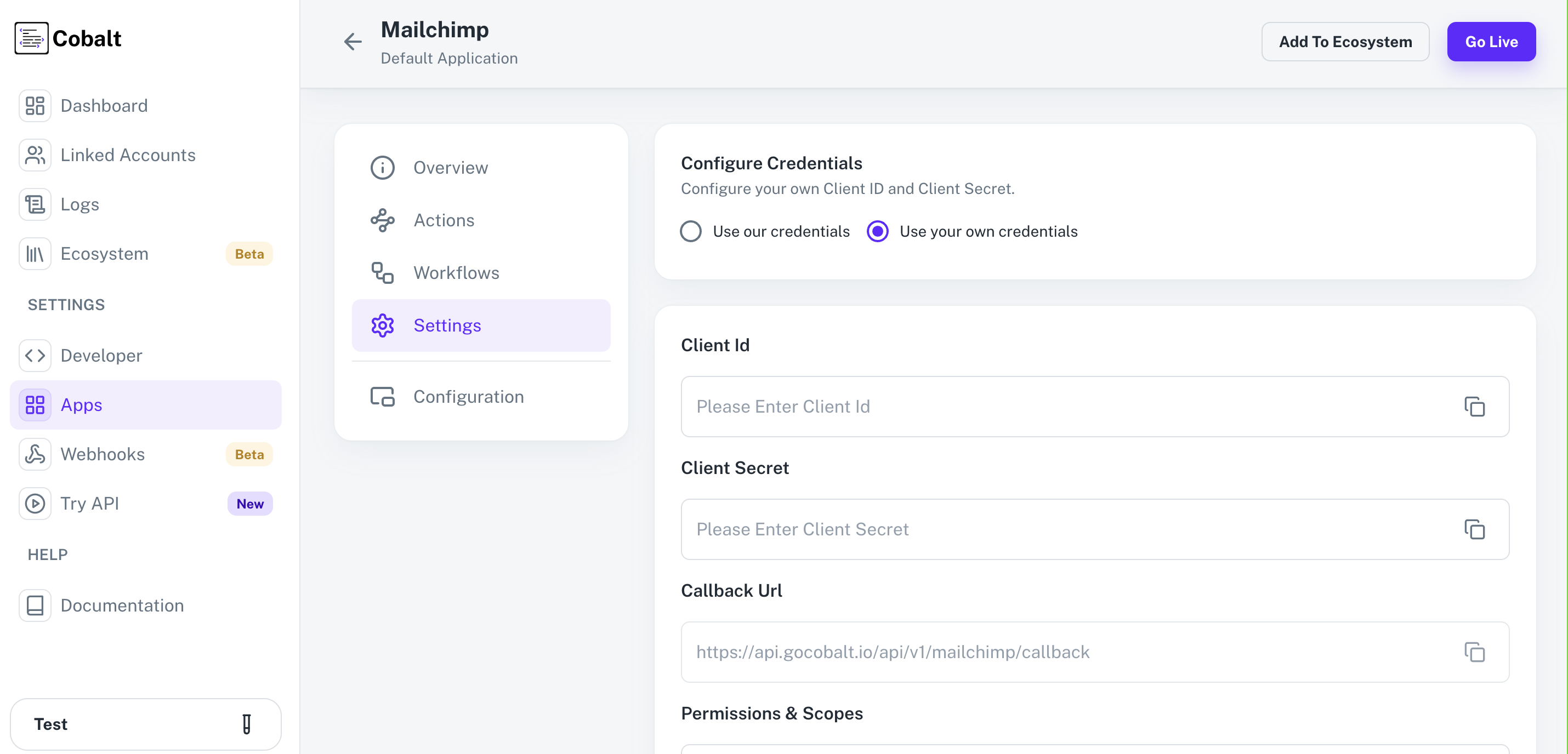The width and height of the screenshot is (1568, 754).
Task: Open the Logs panel
Action: (79, 204)
